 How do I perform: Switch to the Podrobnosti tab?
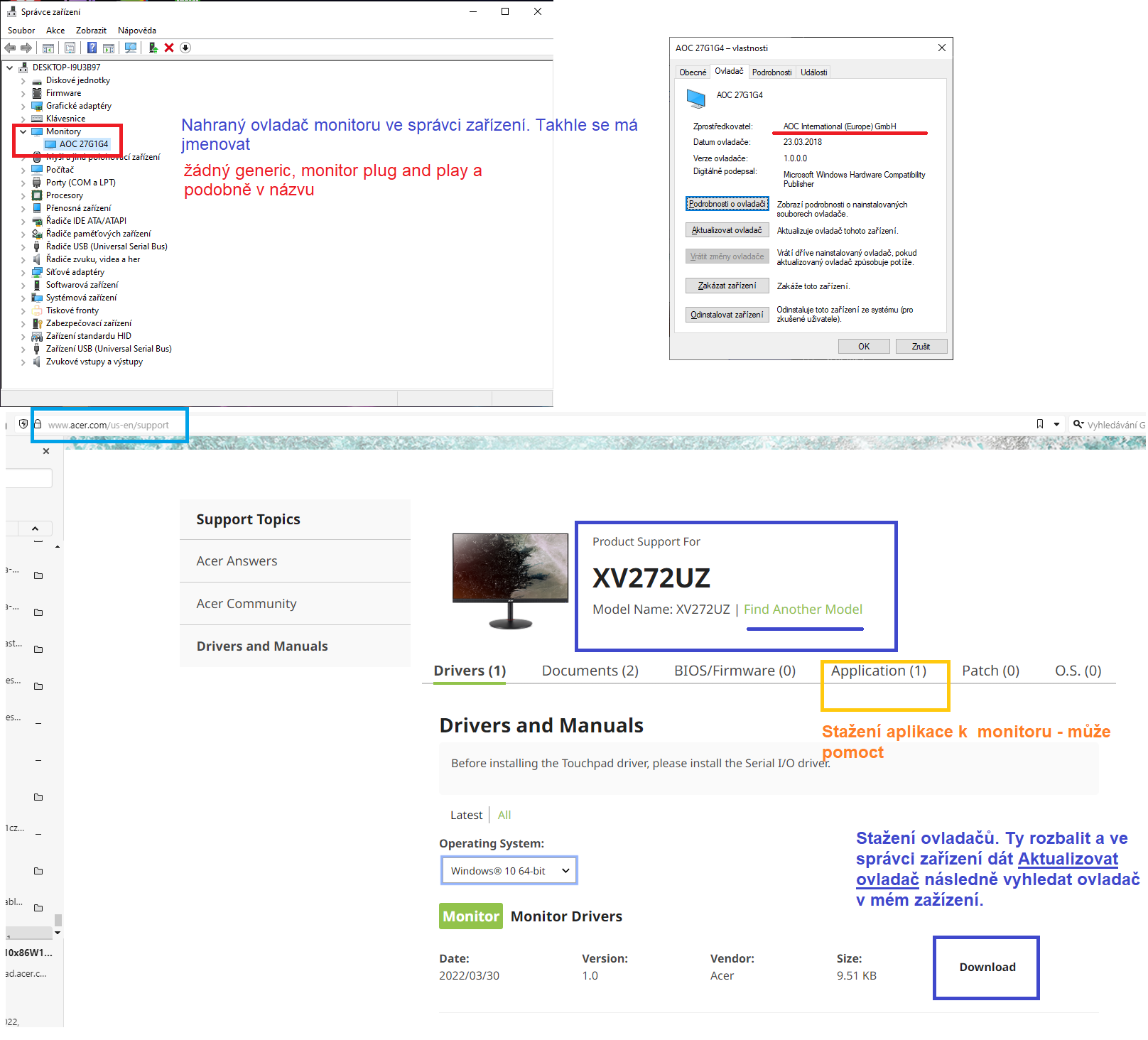(771, 72)
